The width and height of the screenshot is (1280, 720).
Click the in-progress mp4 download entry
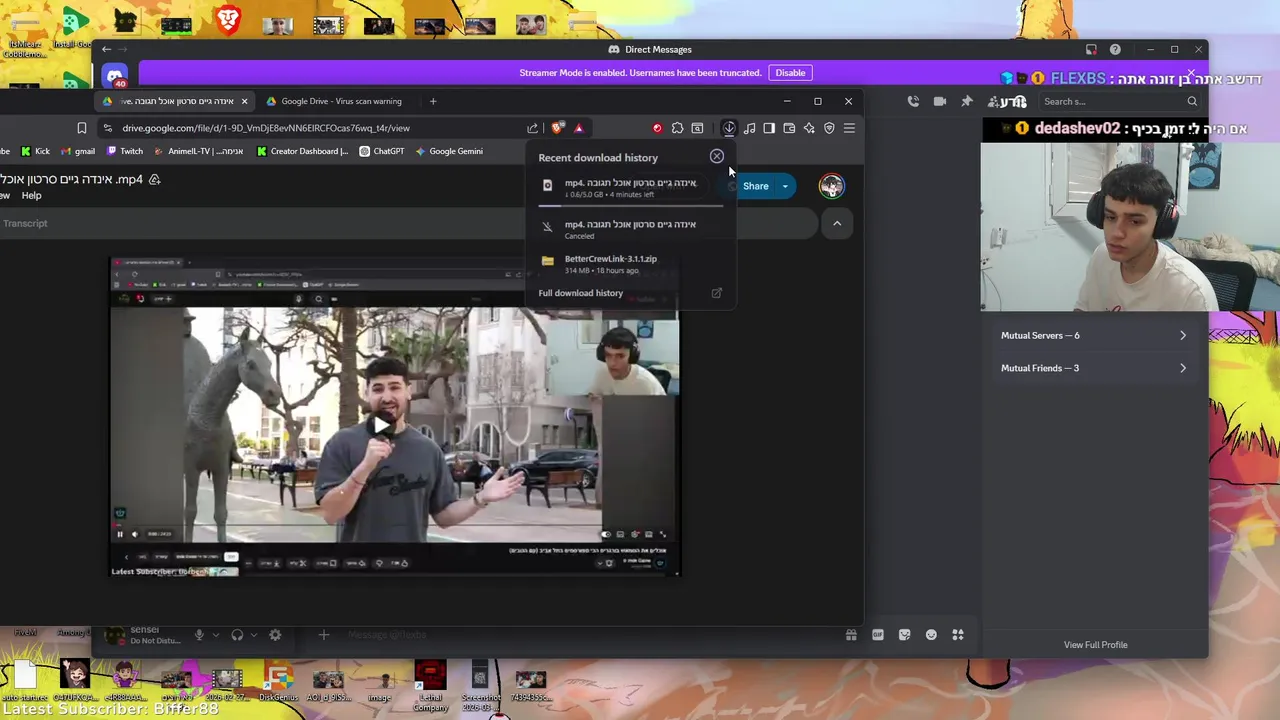631,188
